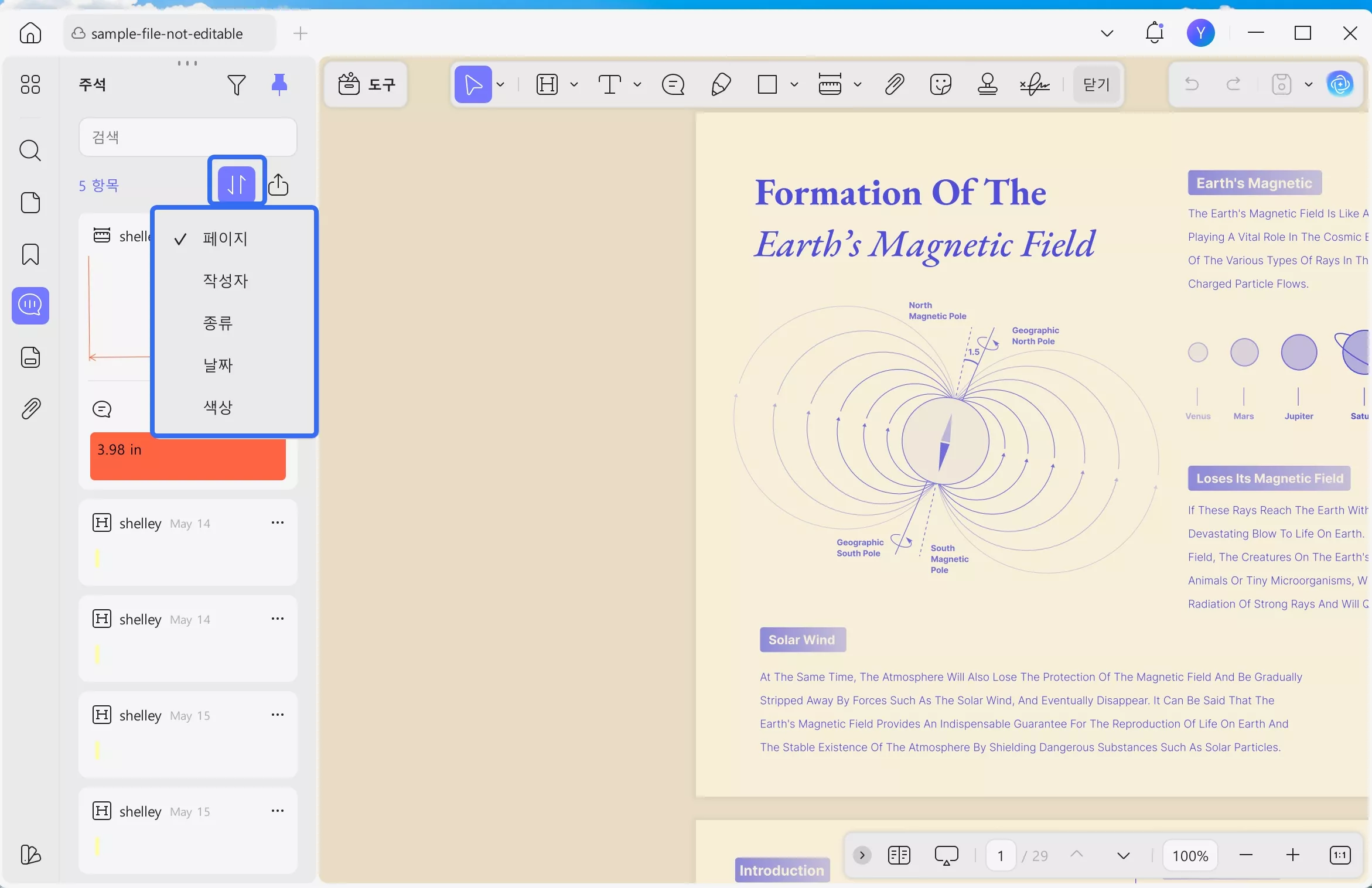Click the signature tool icon
Viewport: 1372px width, 888px height.
(1034, 84)
